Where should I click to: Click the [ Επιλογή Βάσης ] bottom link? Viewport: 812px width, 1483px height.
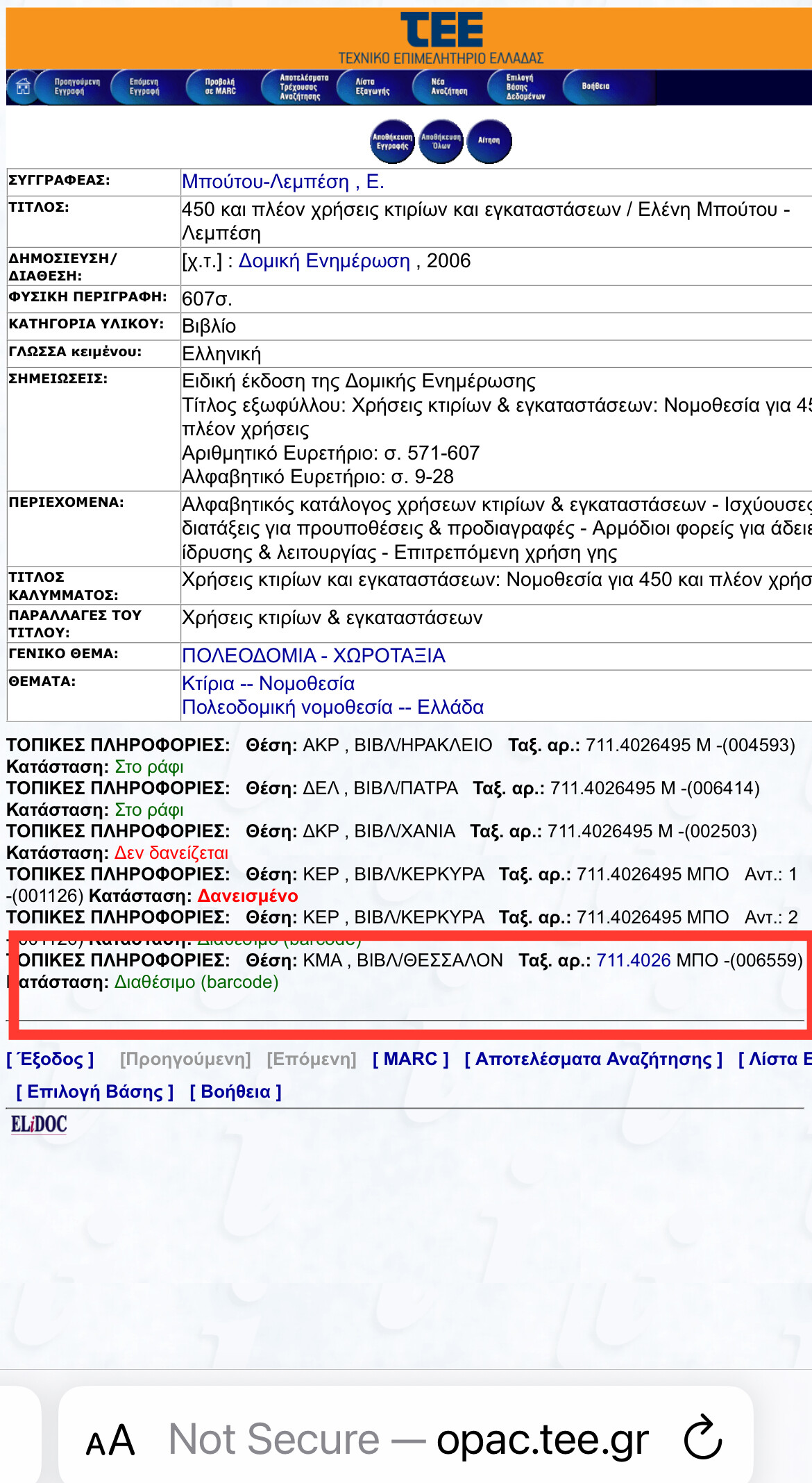coord(95,1091)
